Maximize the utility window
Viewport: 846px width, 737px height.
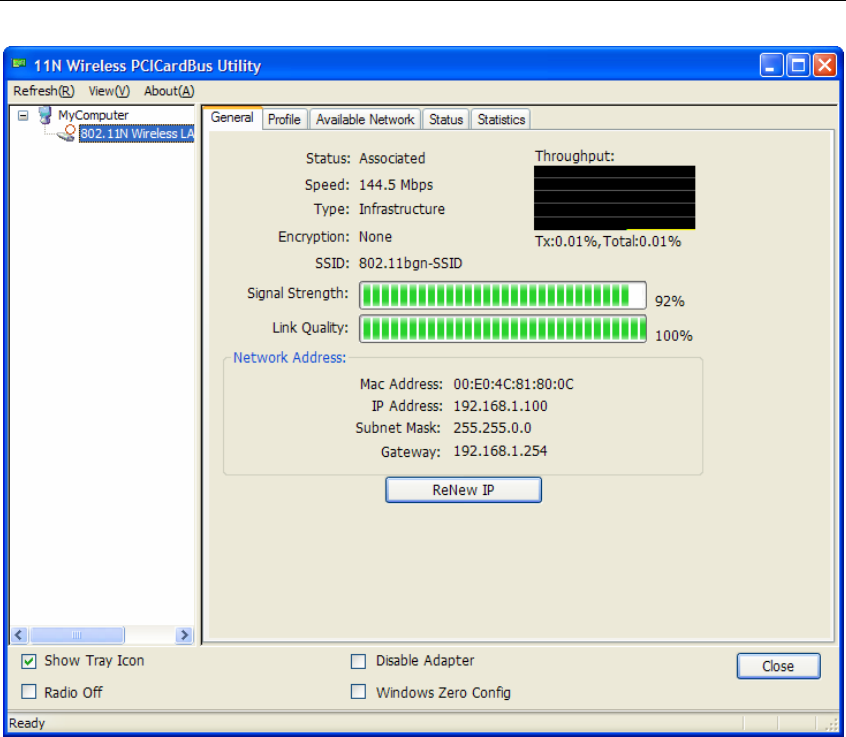pyautogui.click(x=799, y=66)
